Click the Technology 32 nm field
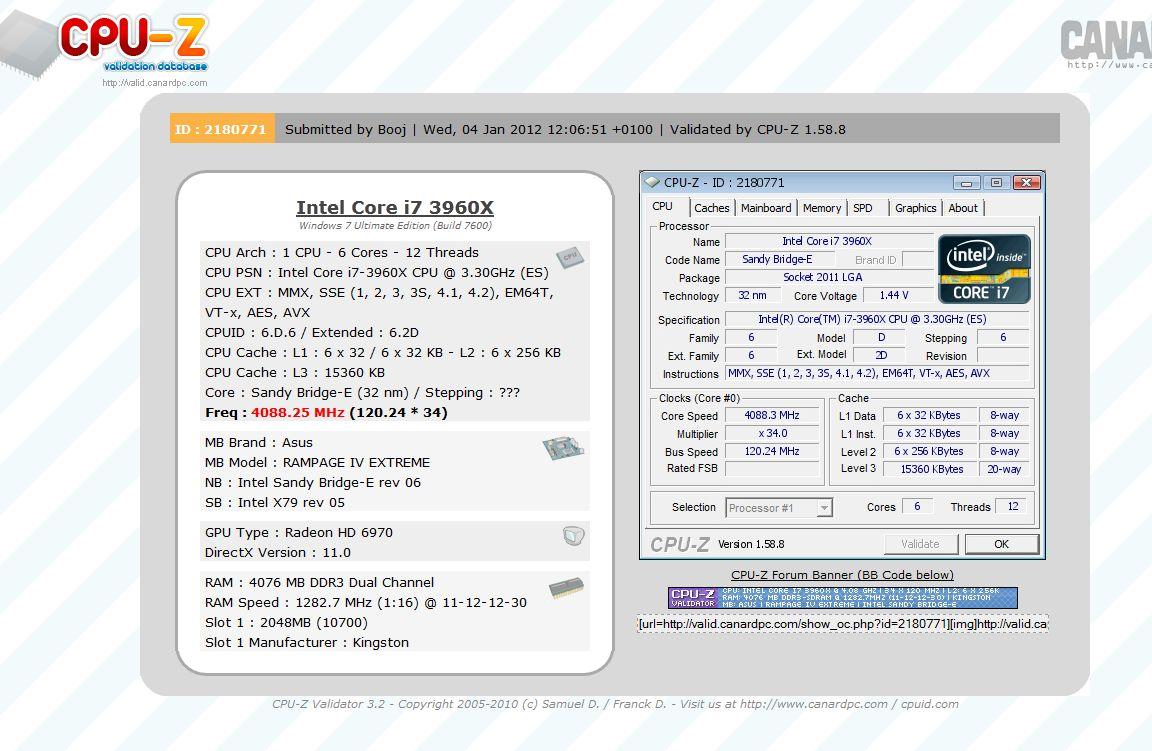 (752, 295)
